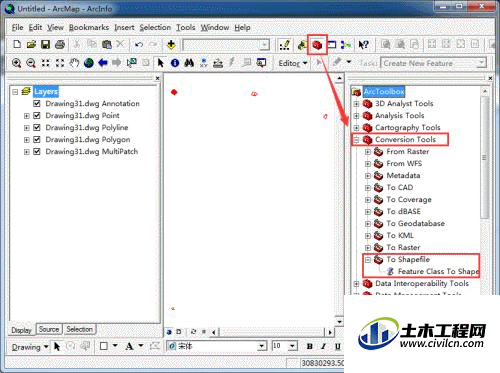Open the font name dropdown
Viewport: 500px width, 373px height.
[262, 346]
